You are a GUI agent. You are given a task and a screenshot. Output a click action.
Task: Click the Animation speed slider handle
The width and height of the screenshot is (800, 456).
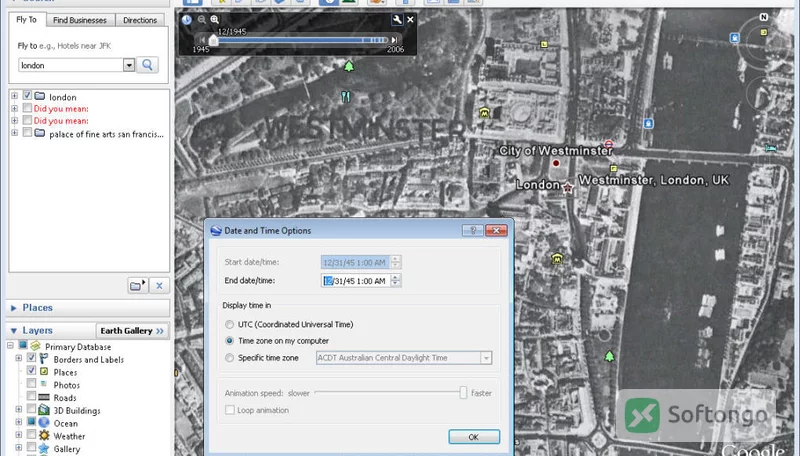[x=463, y=392]
